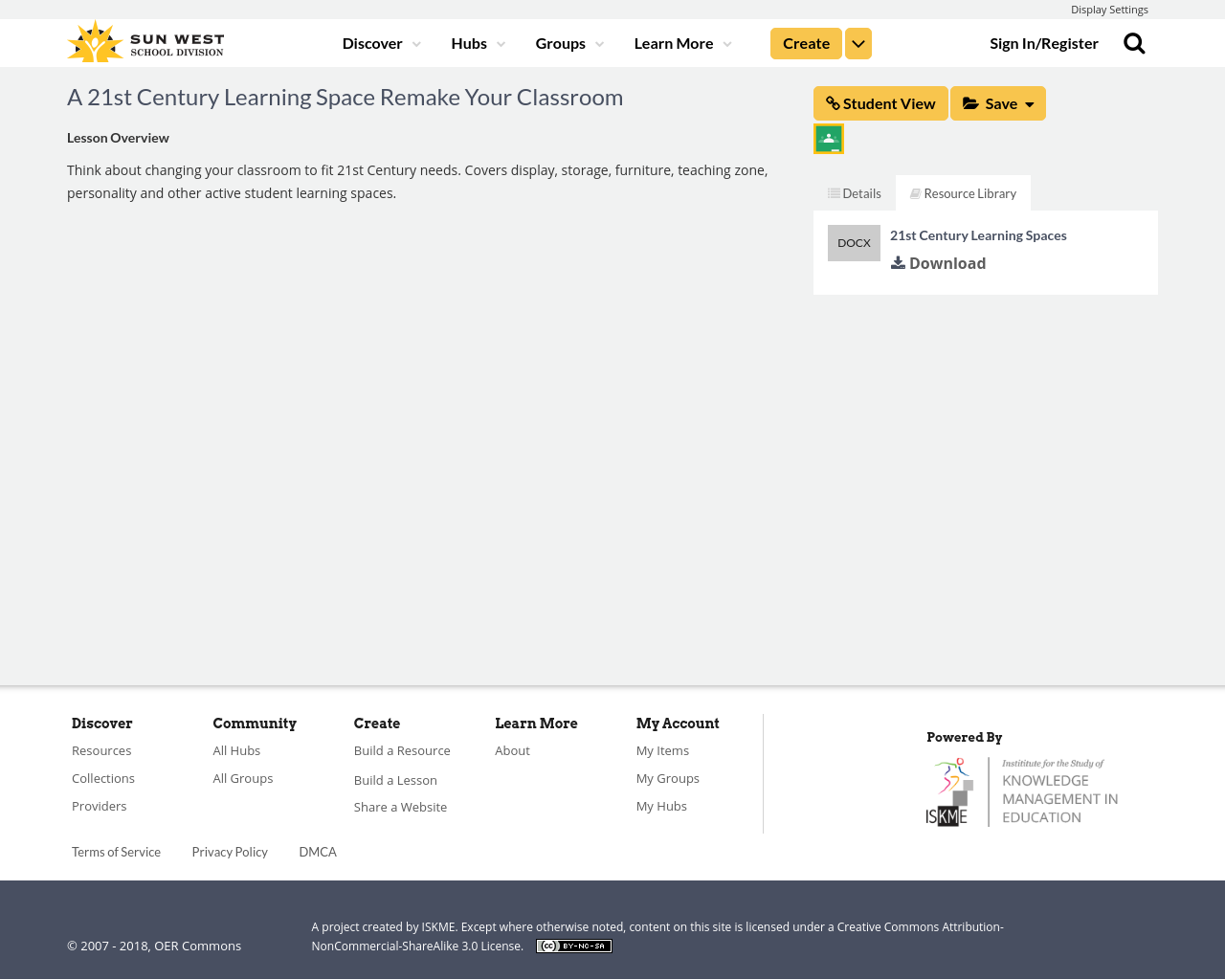The image size is (1225, 980).
Task: Click Build a Resource link
Action: 402,751
